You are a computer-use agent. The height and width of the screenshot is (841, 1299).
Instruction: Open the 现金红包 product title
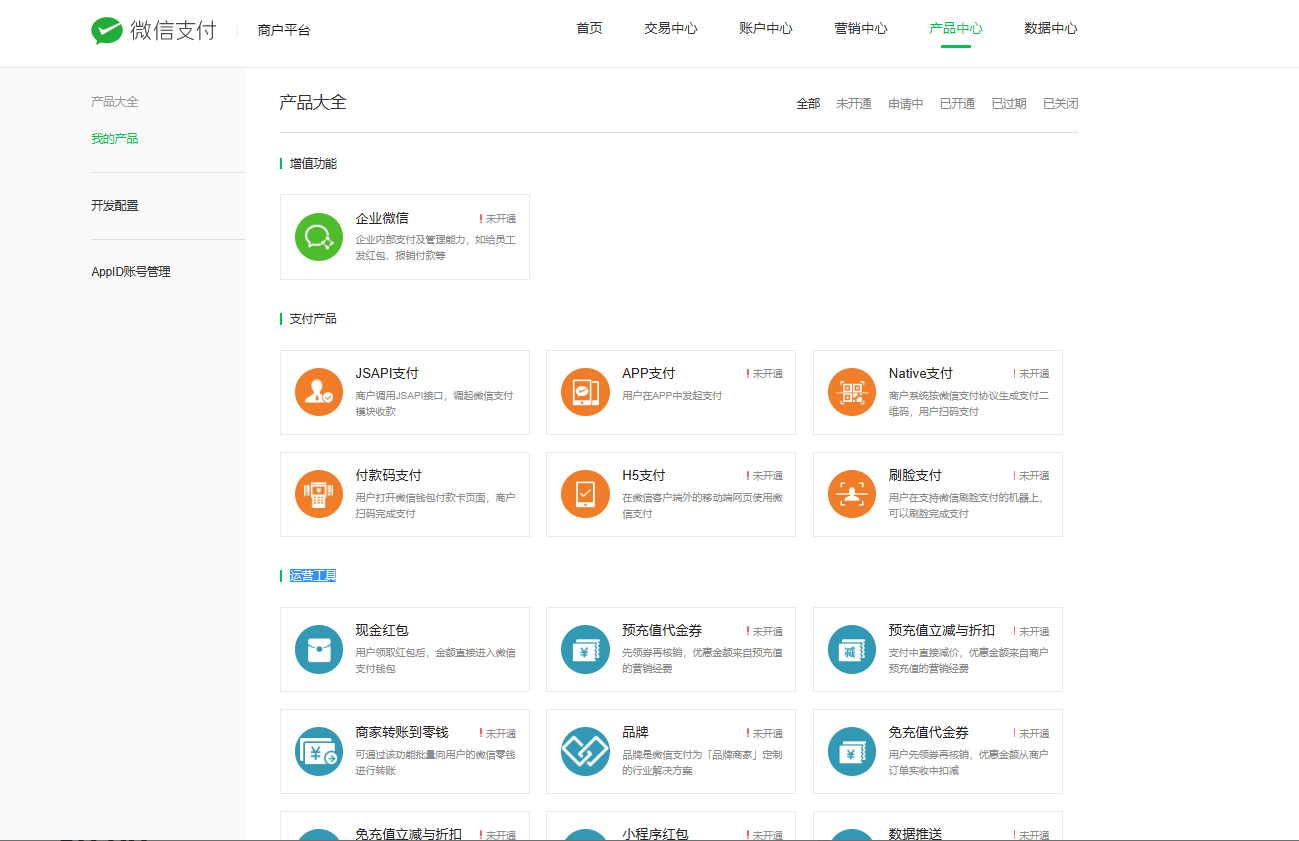point(382,630)
